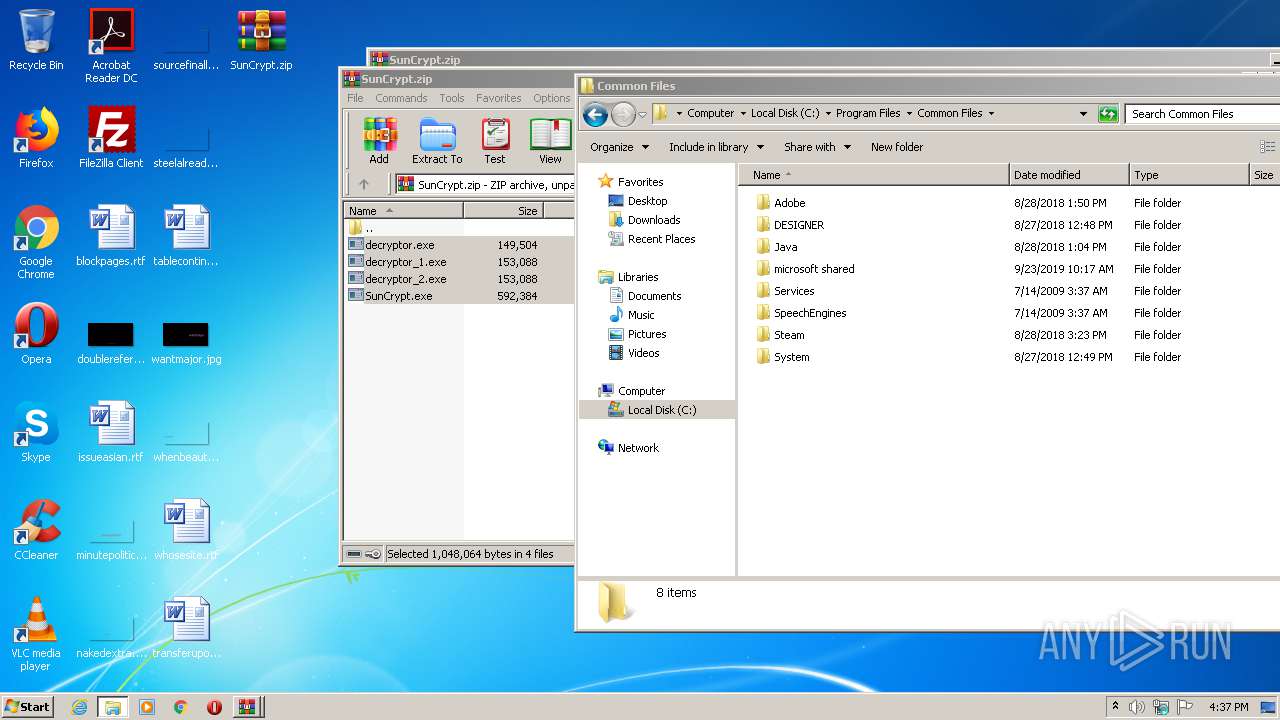This screenshot has height=720, width=1280.
Task: Open the Organize dropdown menu
Action: click(619, 147)
